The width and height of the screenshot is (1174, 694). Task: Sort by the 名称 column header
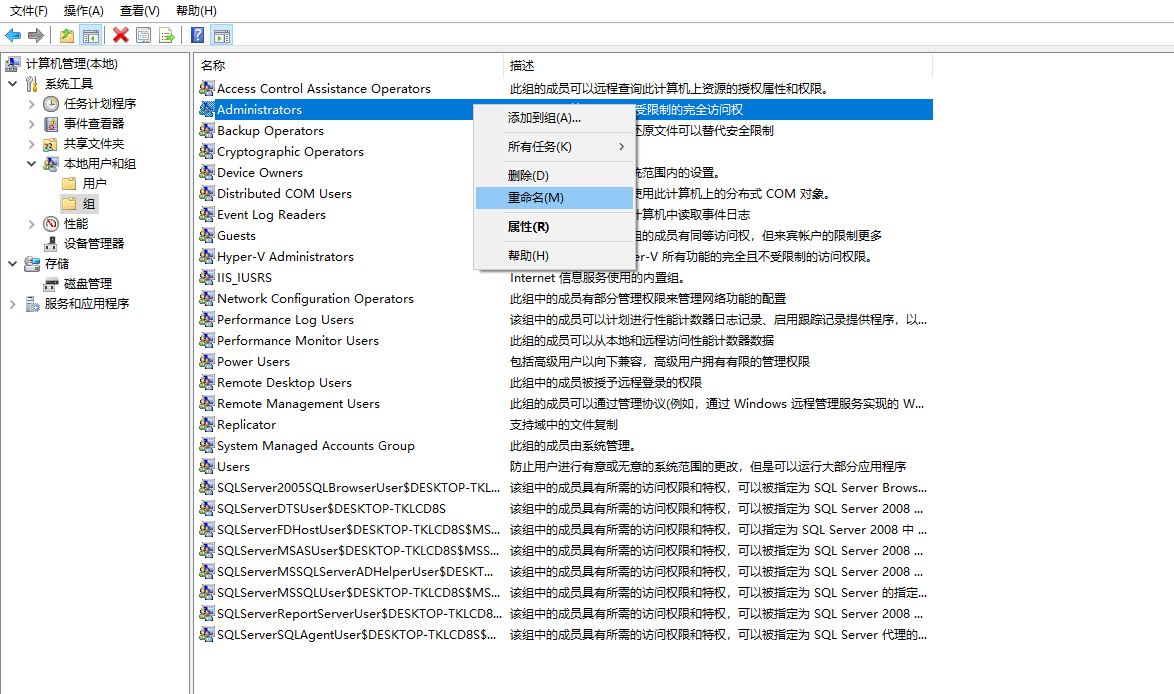pos(349,65)
